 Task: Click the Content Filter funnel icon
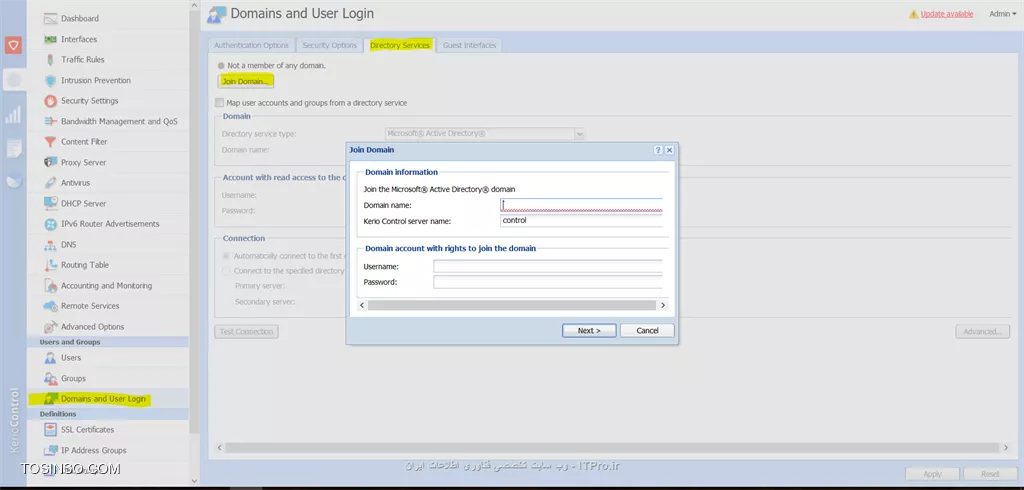pyautogui.click(x=51, y=142)
